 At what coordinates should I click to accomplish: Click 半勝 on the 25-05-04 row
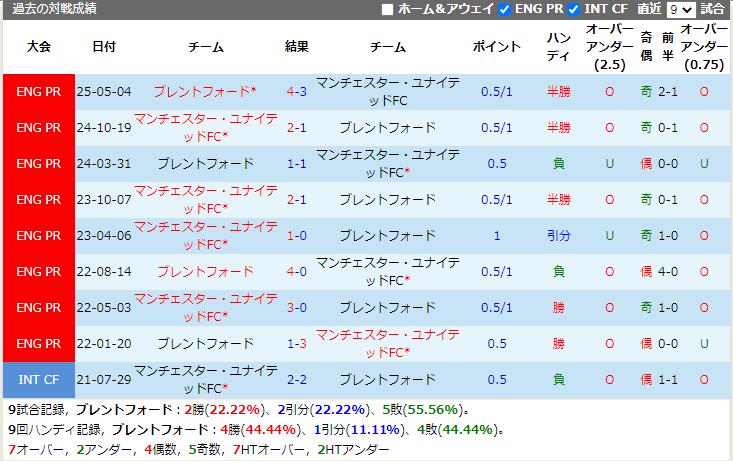point(559,92)
